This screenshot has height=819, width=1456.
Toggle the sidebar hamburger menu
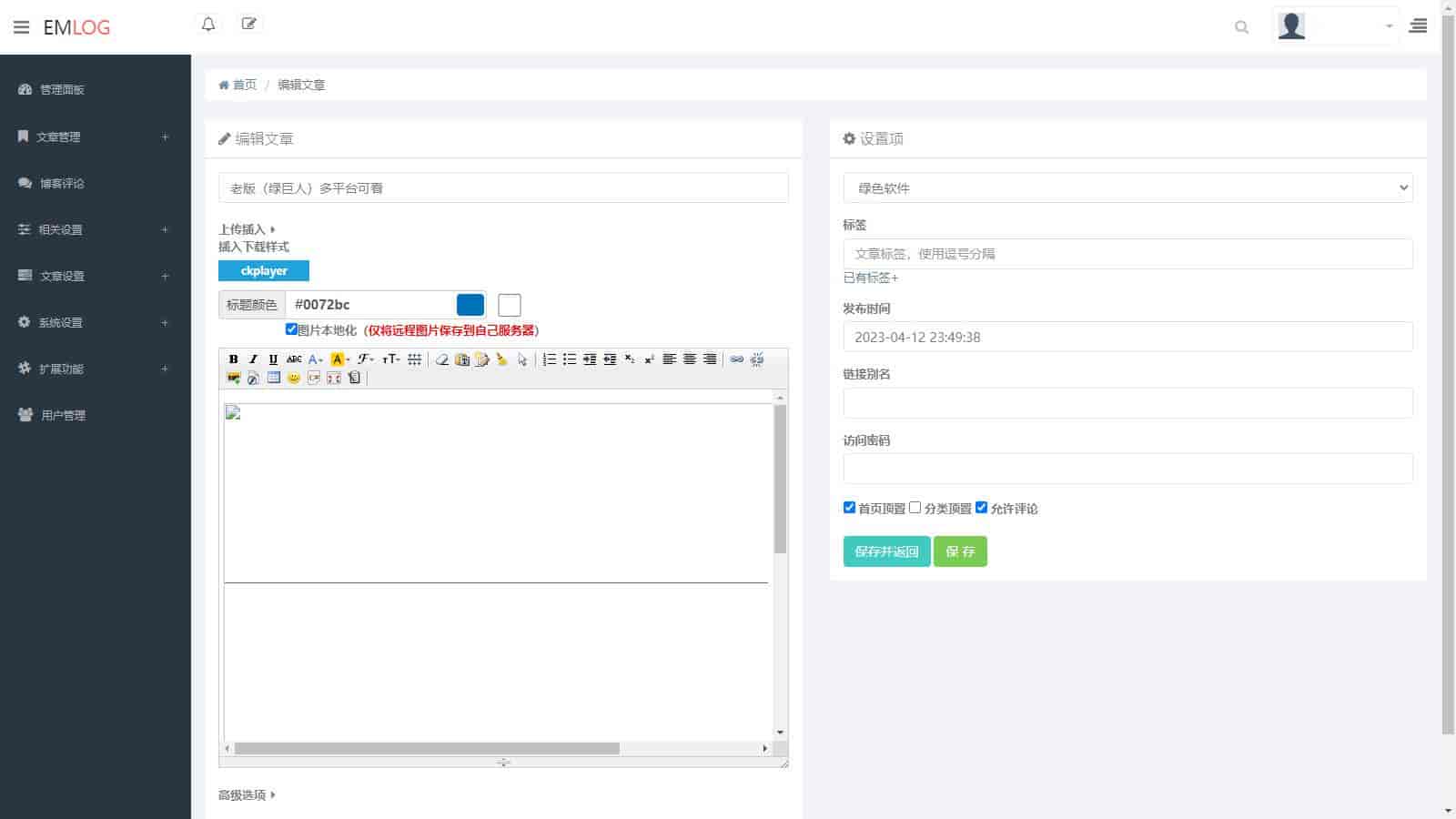click(x=22, y=27)
